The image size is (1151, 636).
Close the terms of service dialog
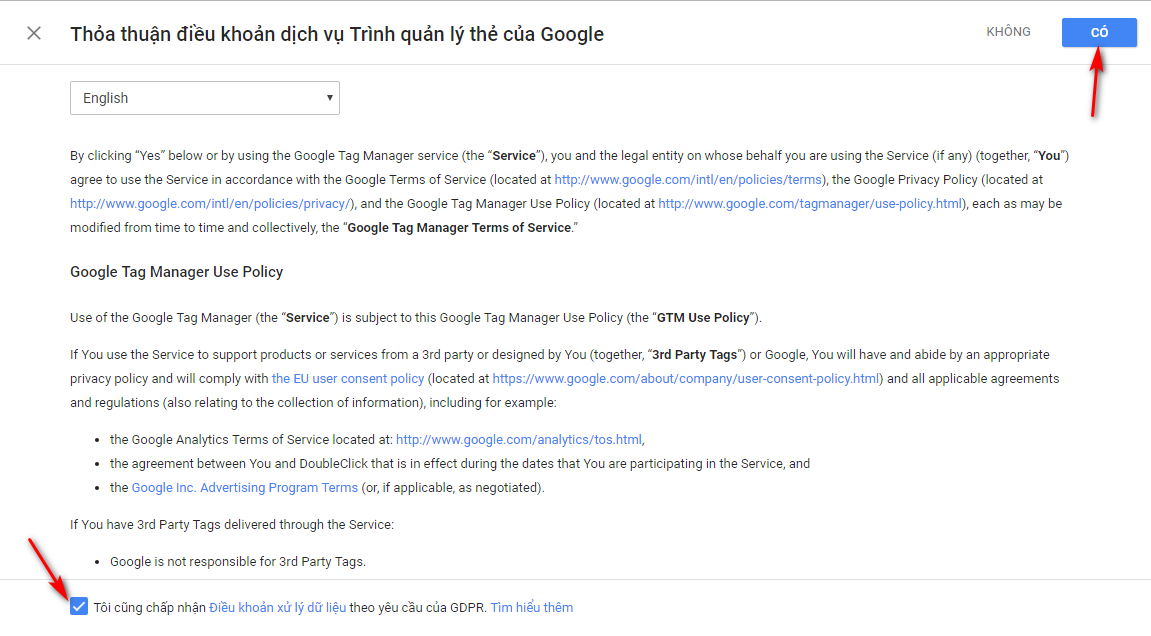point(34,33)
